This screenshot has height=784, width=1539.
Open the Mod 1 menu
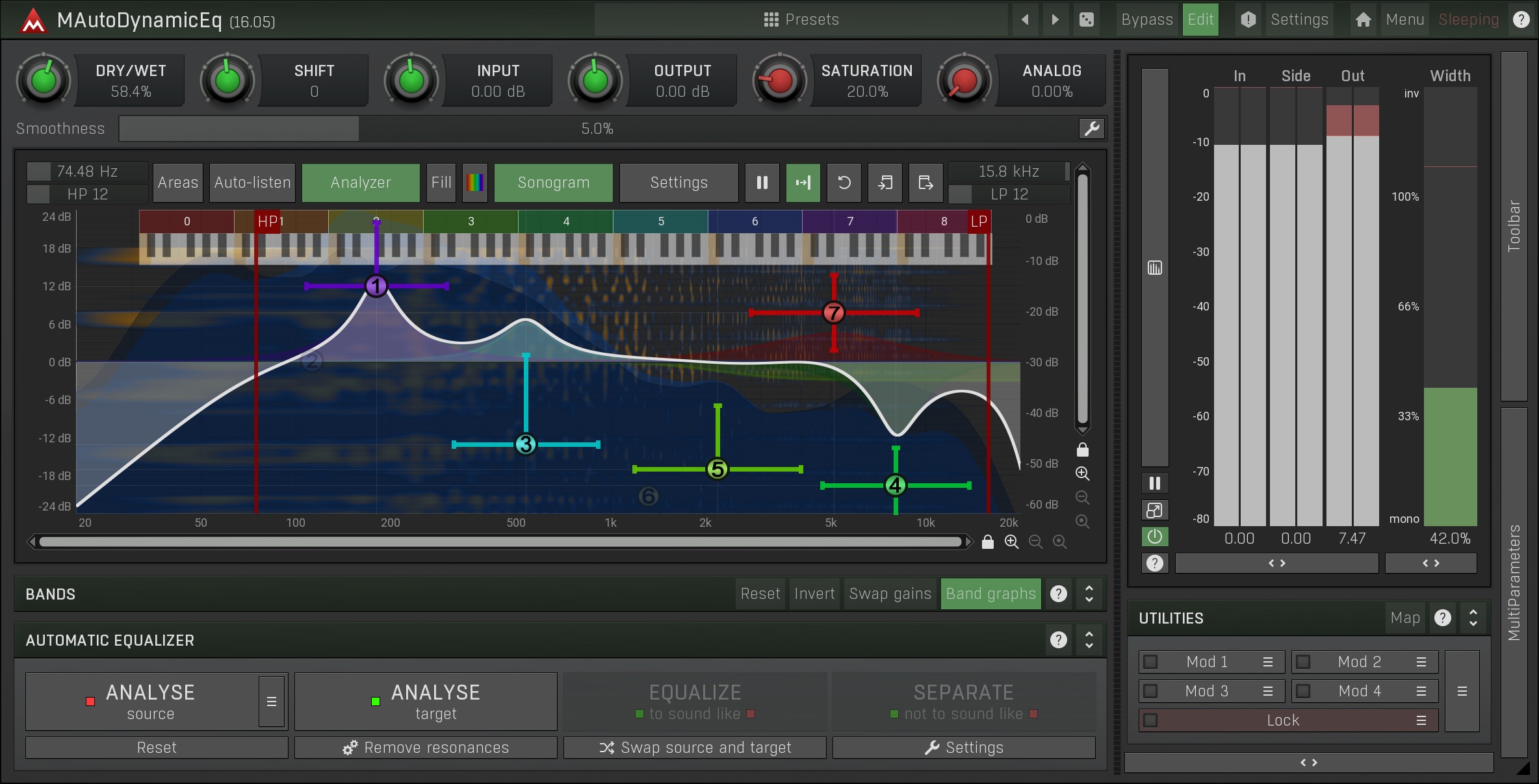pyautogui.click(x=1267, y=662)
